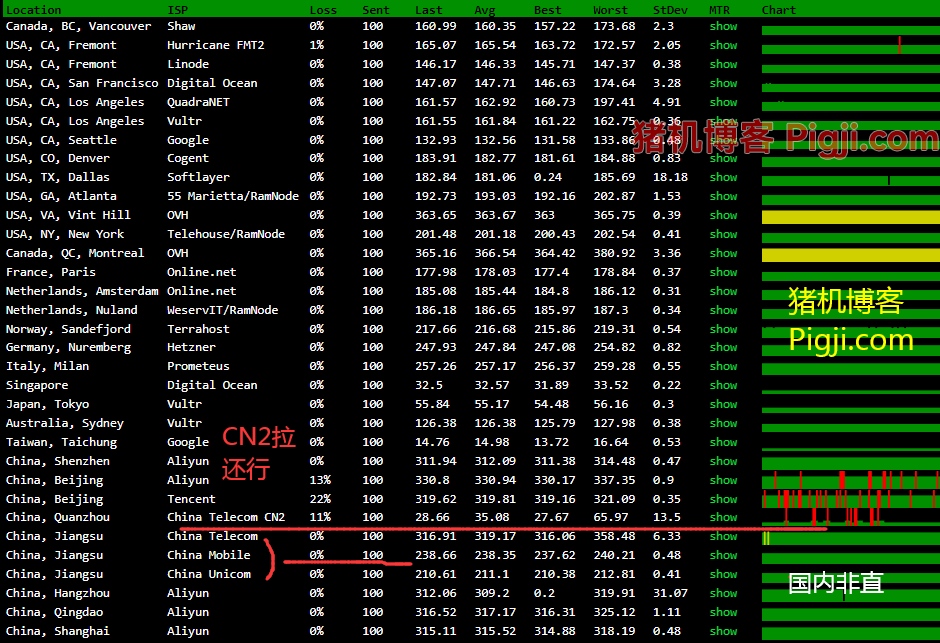Screen dimensions: 940x643
Task: Select the 31.07 StDev value for Hangzhou
Action: click(670, 593)
